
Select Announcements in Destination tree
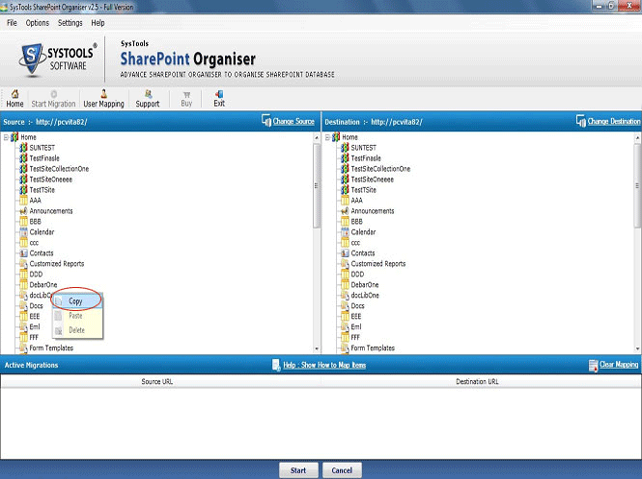tap(372, 211)
